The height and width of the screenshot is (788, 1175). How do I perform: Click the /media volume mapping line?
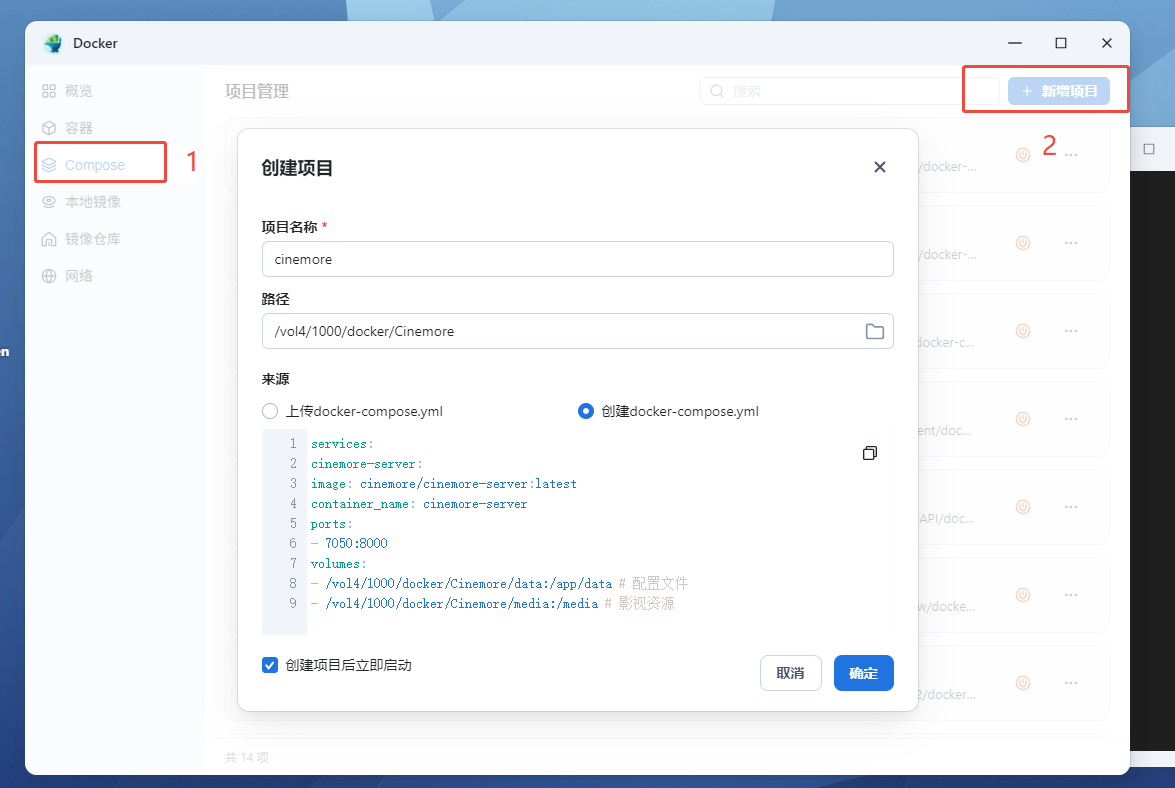coord(492,604)
